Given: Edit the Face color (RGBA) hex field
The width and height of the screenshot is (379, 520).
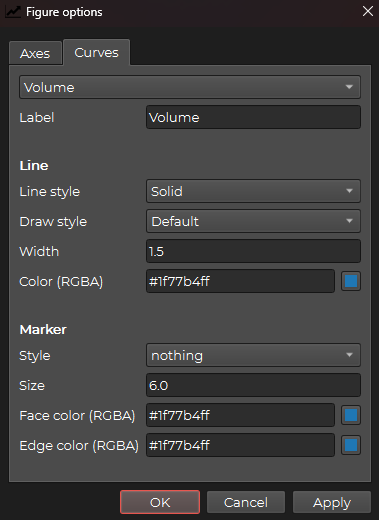Looking at the screenshot, I should [240, 415].
